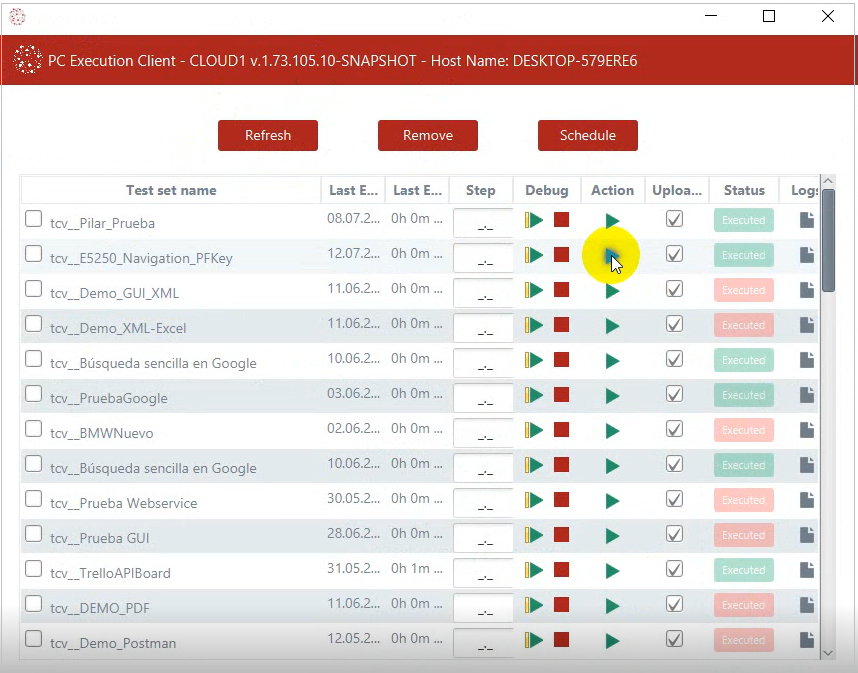Click step field for tcv__E5250_Navigation_PFKey
858x673 pixels.
coord(484,258)
